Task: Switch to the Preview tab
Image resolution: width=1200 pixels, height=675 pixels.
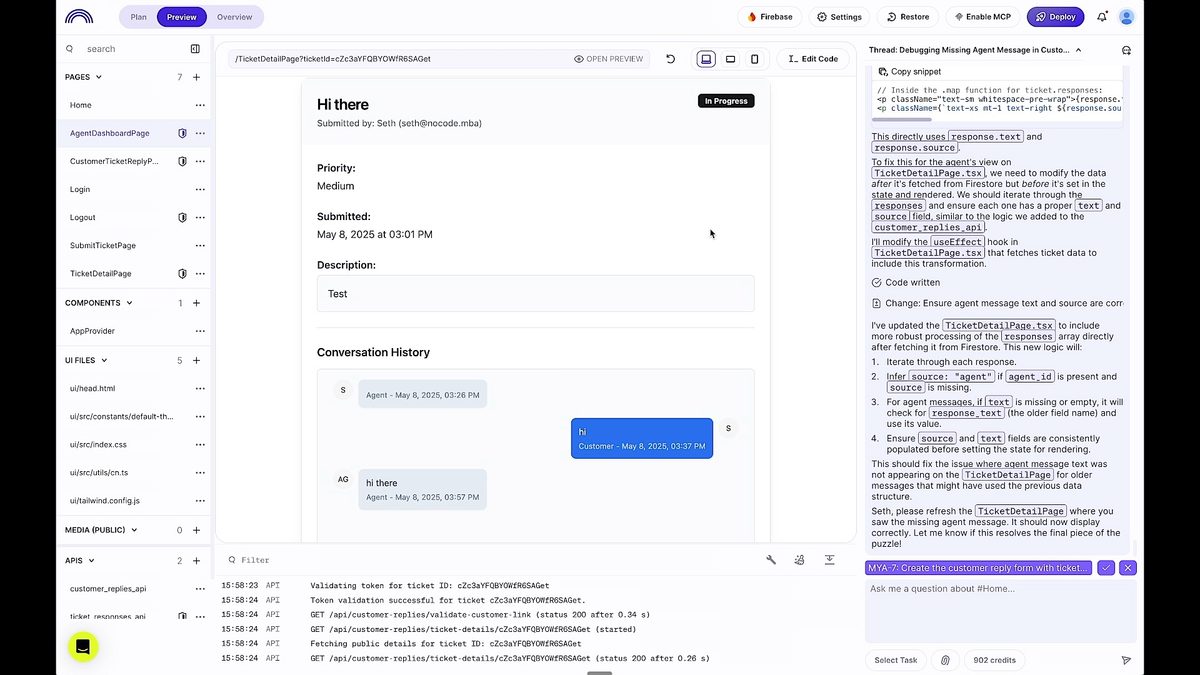Action: click(182, 17)
